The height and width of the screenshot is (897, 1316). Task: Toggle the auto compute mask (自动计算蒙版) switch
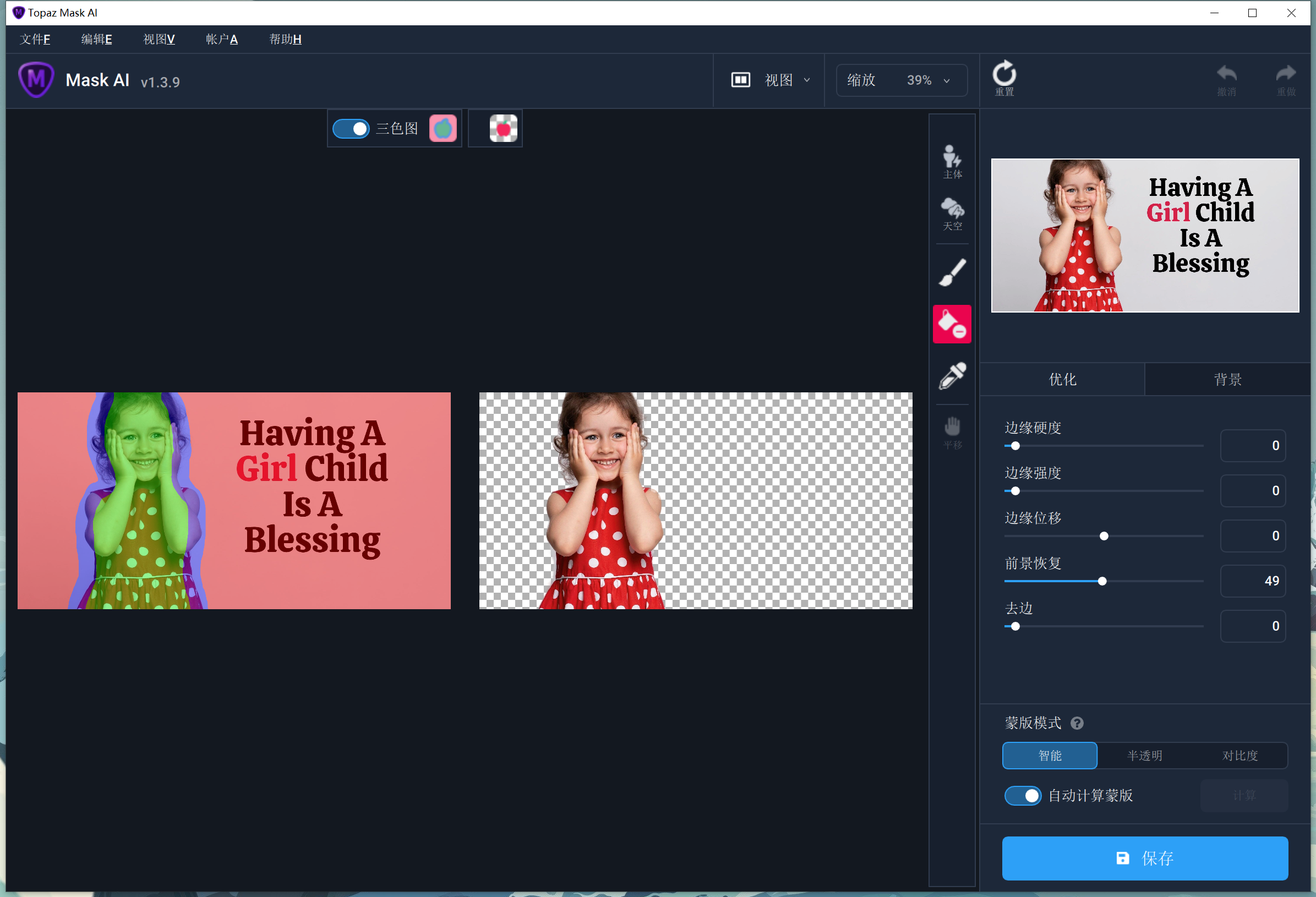tap(1022, 795)
